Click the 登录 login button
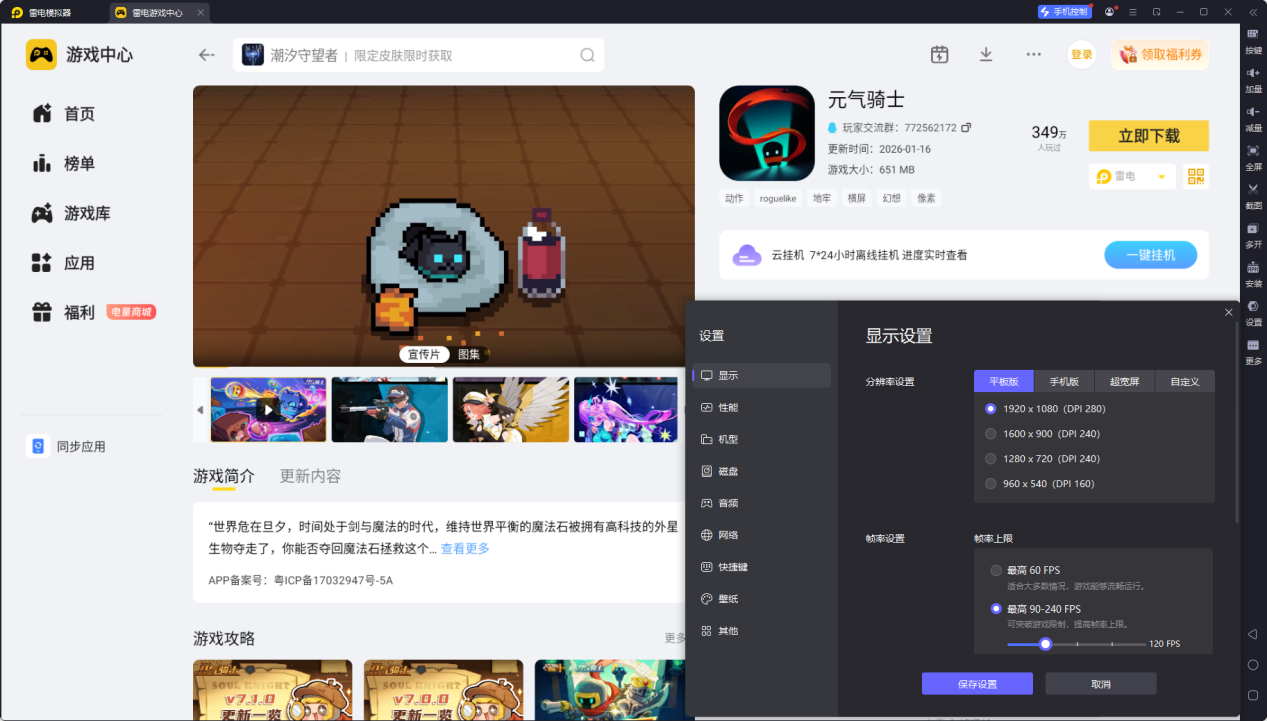This screenshot has width=1267, height=721. (1082, 55)
